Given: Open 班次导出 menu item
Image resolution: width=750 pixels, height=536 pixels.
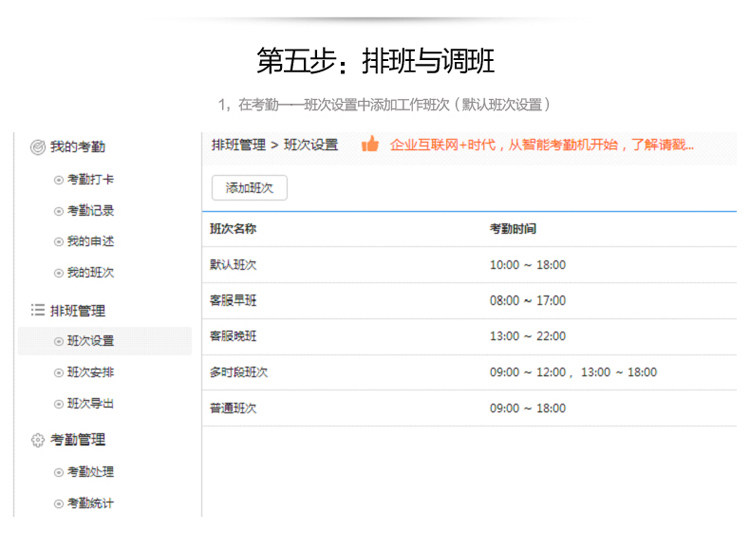Looking at the screenshot, I should pyautogui.click(x=90, y=404).
